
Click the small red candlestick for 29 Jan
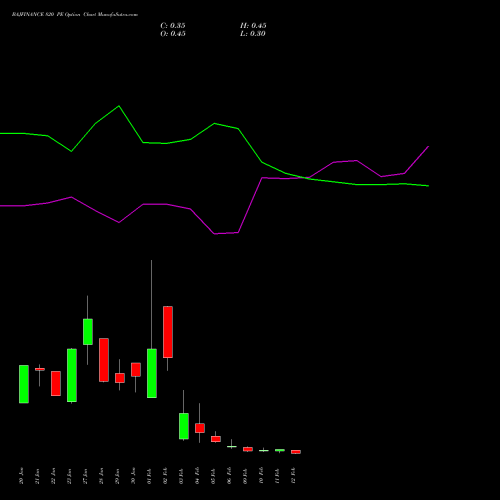(120, 378)
